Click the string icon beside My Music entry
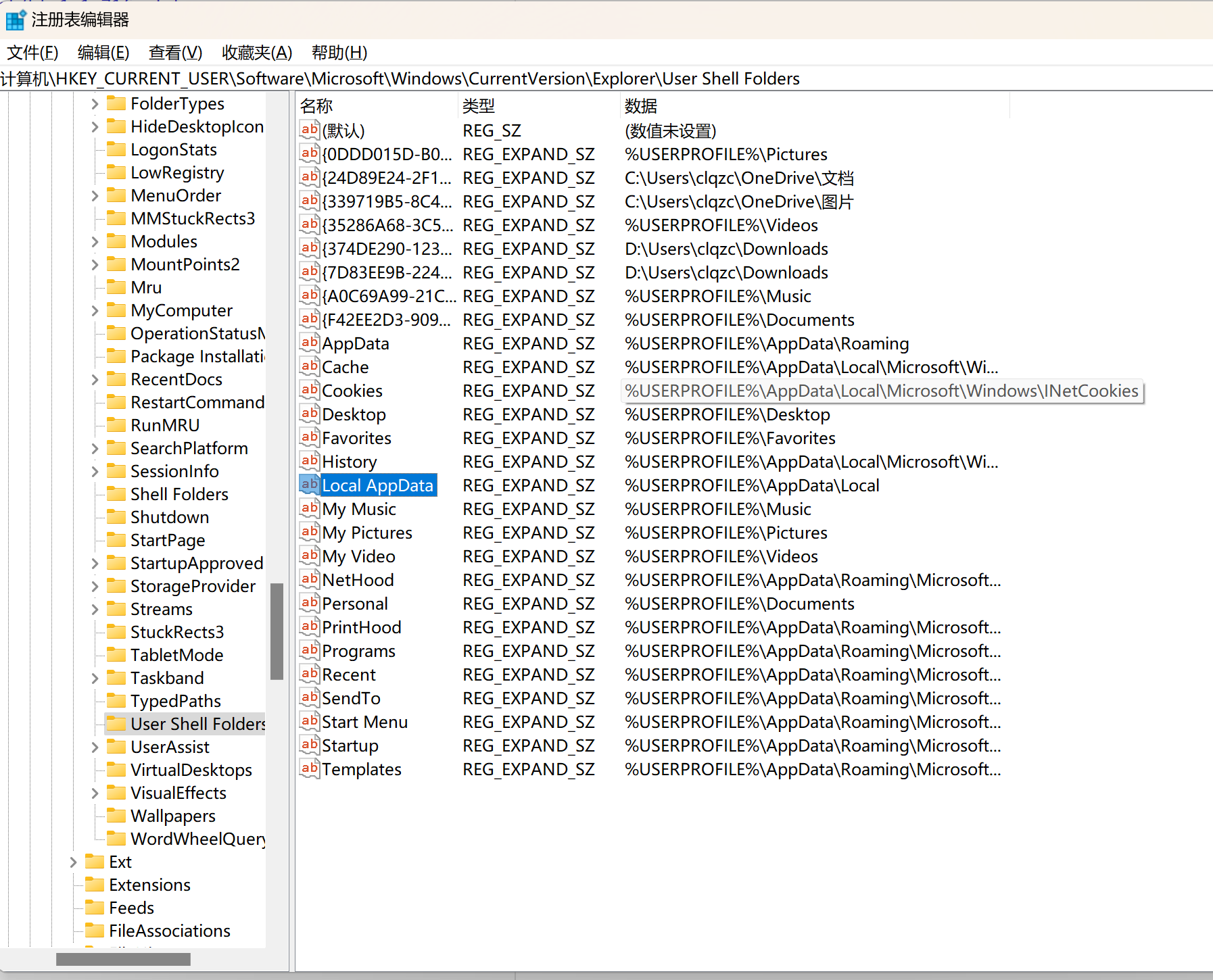 pyautogui.click(x=310, y=508)
